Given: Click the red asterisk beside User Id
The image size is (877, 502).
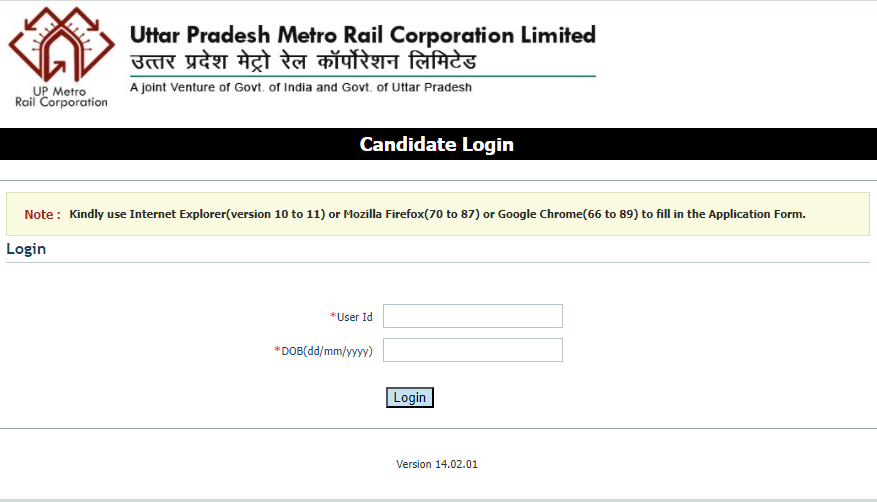Looking at the screenshot, I should point(333,316).
